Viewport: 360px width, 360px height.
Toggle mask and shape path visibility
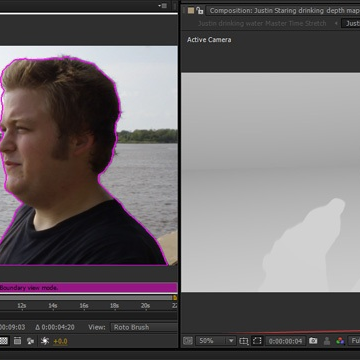(x=257, y=341)
